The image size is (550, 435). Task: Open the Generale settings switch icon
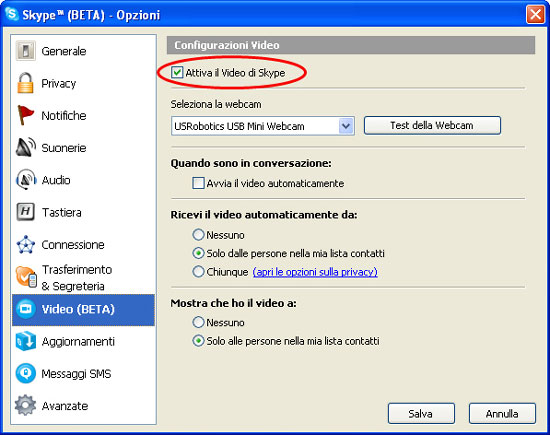click(x=26, y=51)
